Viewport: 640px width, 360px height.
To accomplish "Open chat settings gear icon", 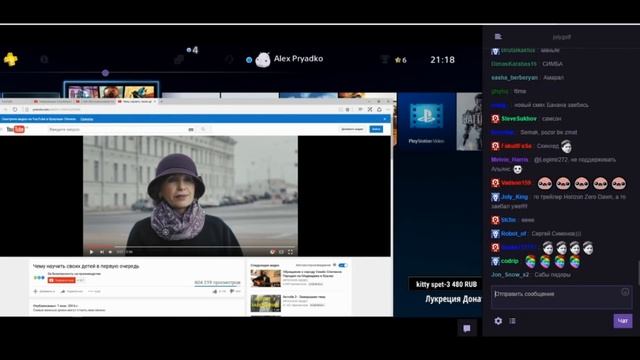I will point(498,321).
